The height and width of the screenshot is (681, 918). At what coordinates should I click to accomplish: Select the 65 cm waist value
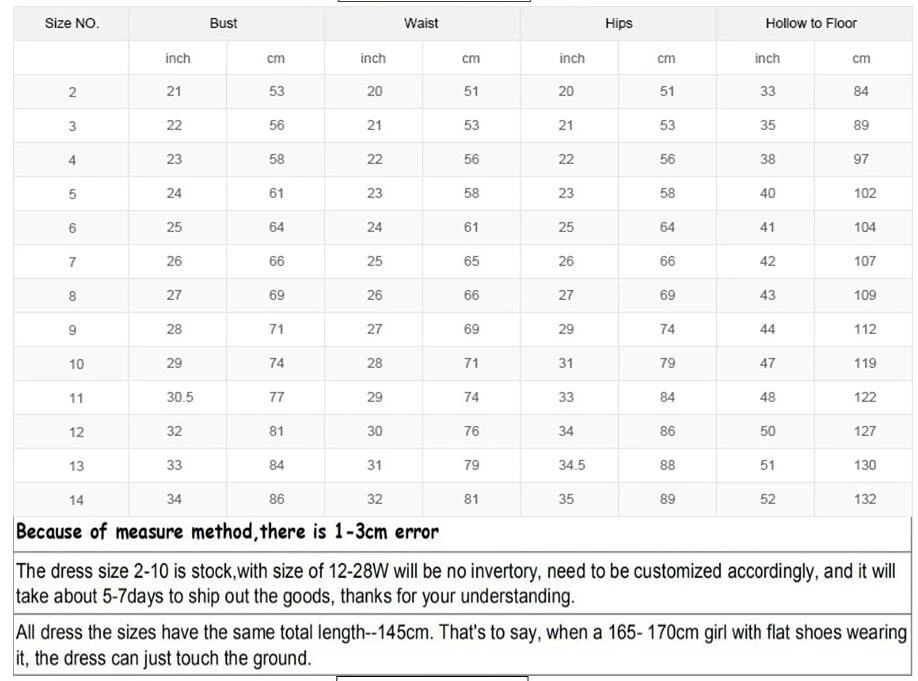pos(471,261)
